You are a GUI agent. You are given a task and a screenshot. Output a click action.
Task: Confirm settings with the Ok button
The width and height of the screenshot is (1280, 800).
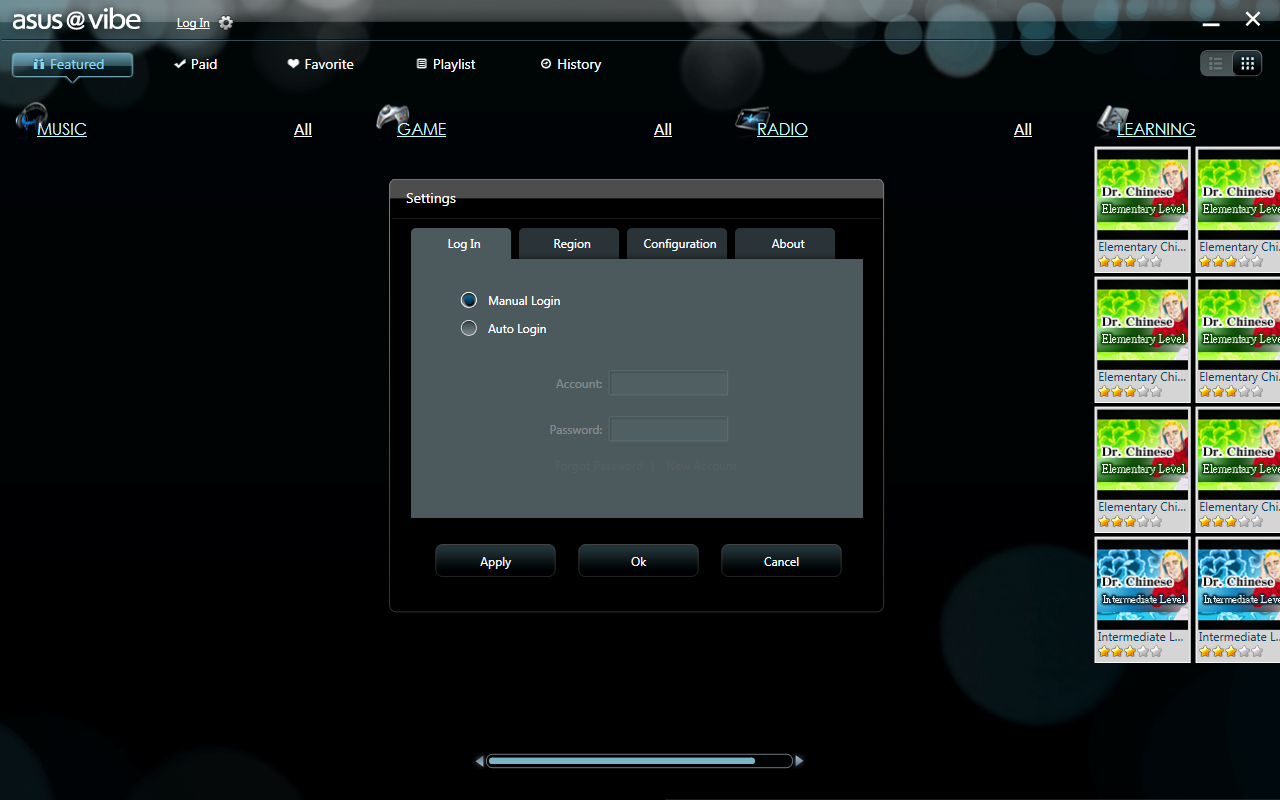tap(638, 561)
